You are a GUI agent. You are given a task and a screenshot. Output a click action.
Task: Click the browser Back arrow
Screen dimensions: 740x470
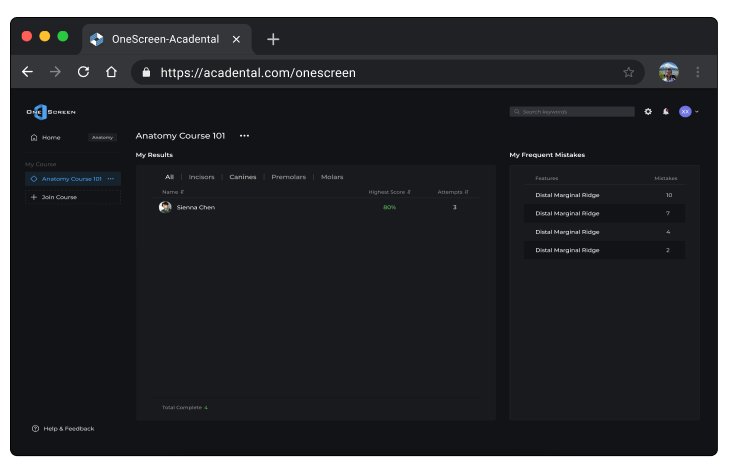(x=27, y=72)
